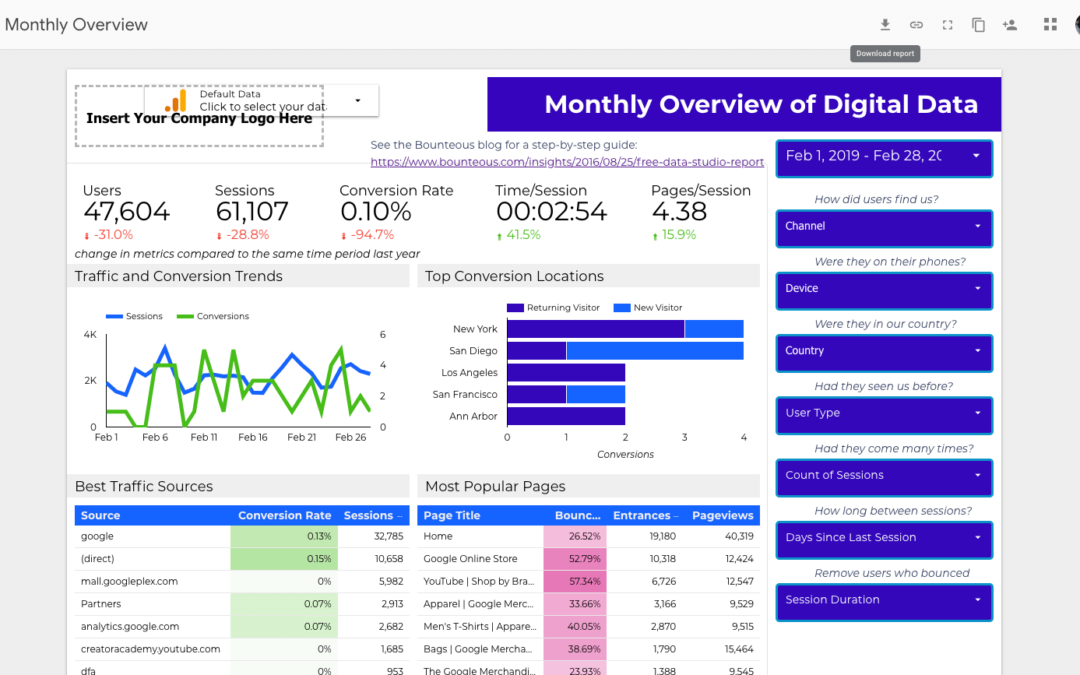Click the add-person share icon
The image size is (1080, 675).
[x=1010, y=25]
